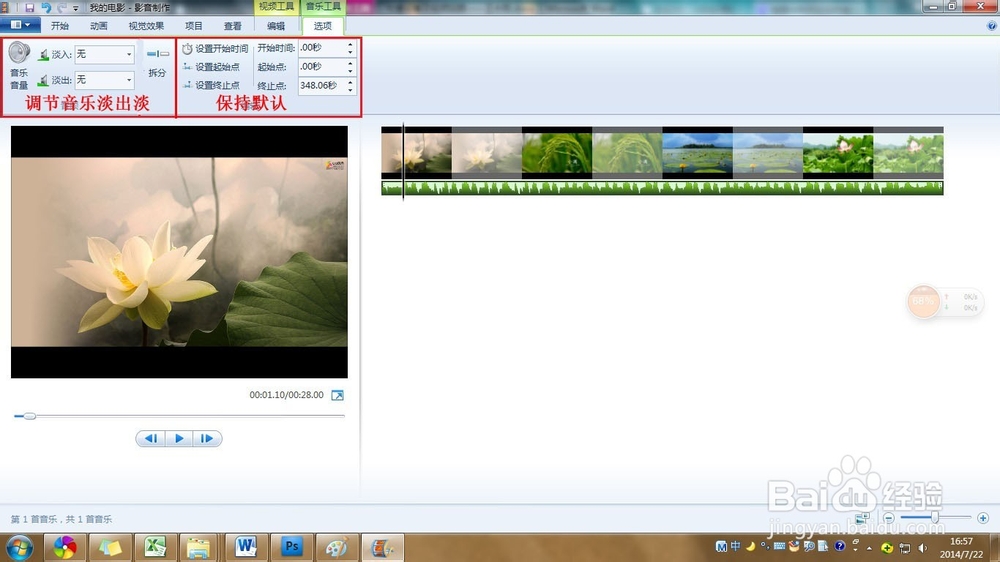Select the green music waveform track
The width and height of the screenshot is (1000, 562).
[662, 188]
